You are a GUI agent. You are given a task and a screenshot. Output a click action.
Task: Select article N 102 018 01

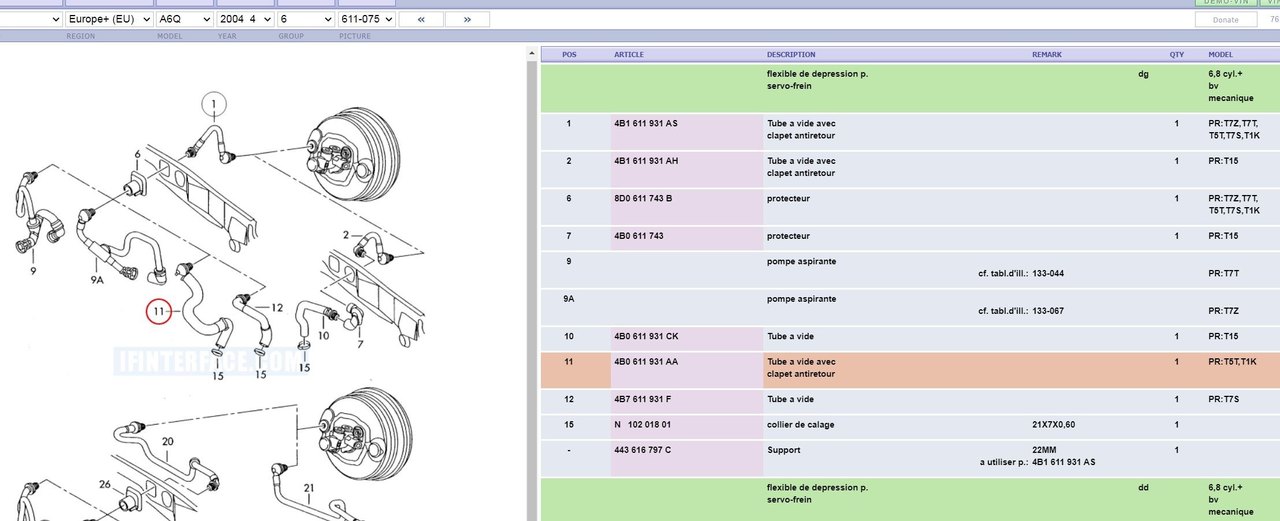point(642,425)
